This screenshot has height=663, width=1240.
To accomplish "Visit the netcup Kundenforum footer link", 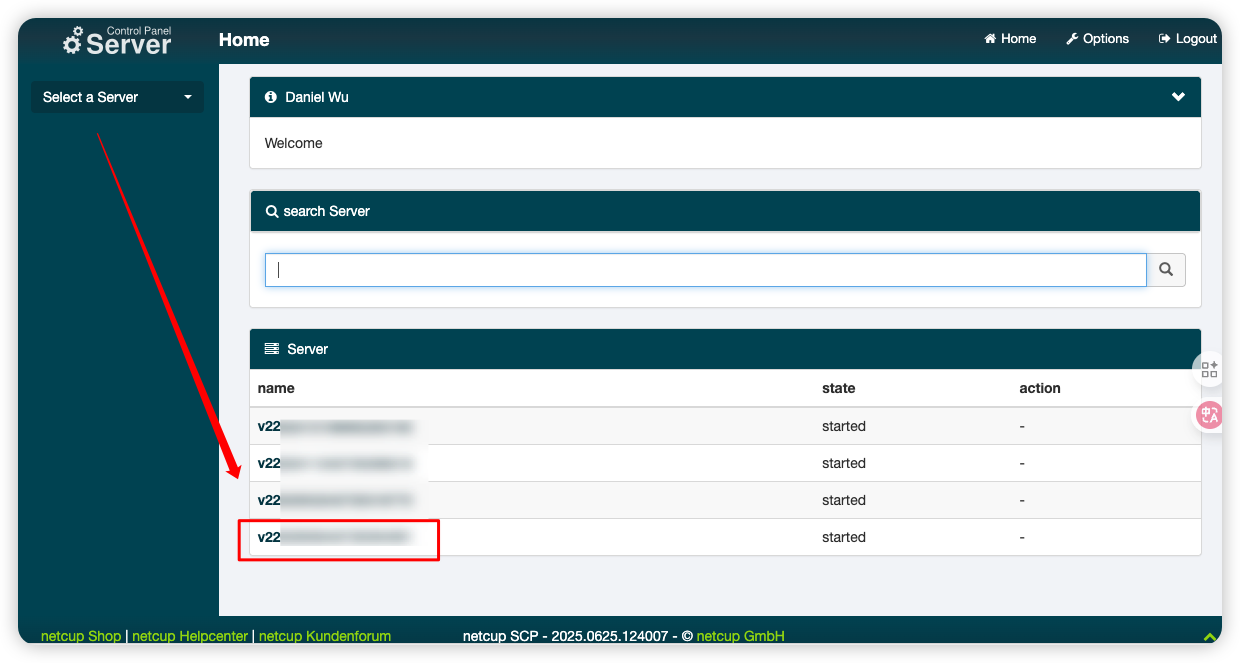I will (x=324, y=636).
